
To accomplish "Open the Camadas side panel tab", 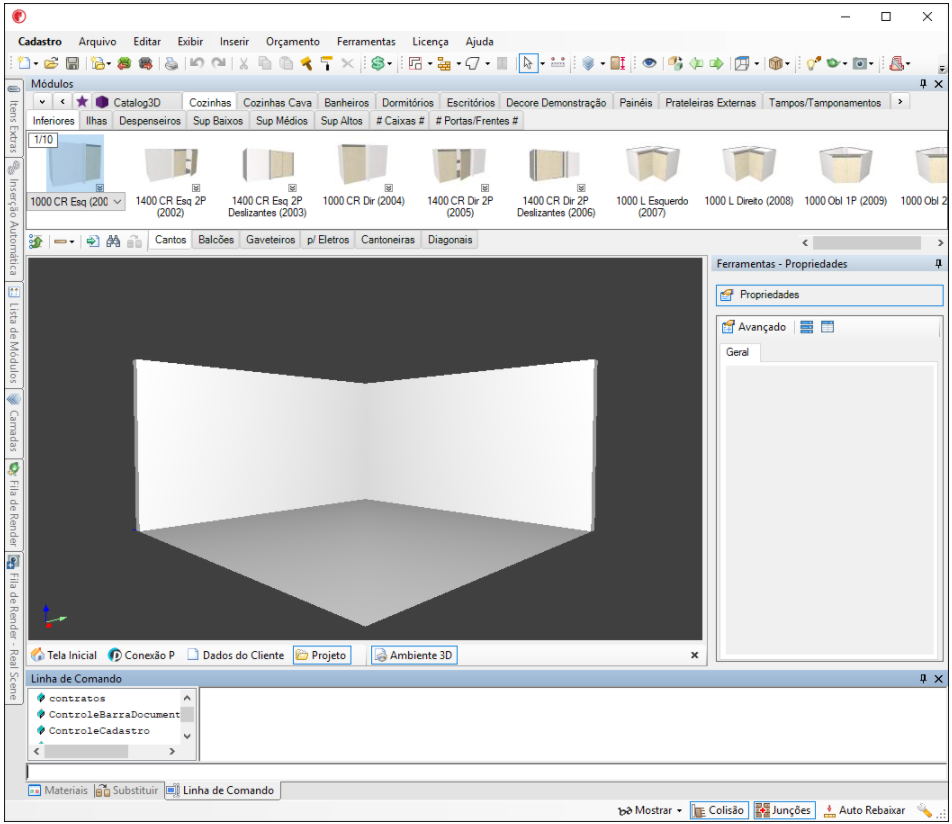I will click(x=13, y=423).
